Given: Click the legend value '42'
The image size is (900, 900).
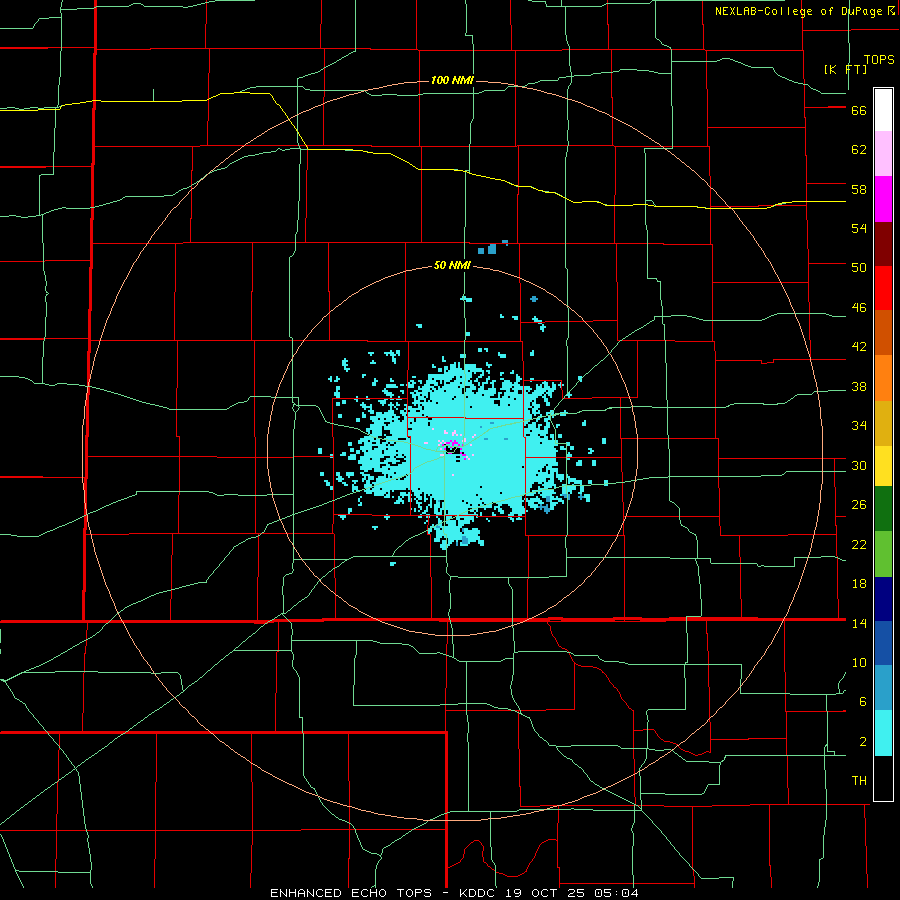Looking at the screenshot, I should point(859,347).
